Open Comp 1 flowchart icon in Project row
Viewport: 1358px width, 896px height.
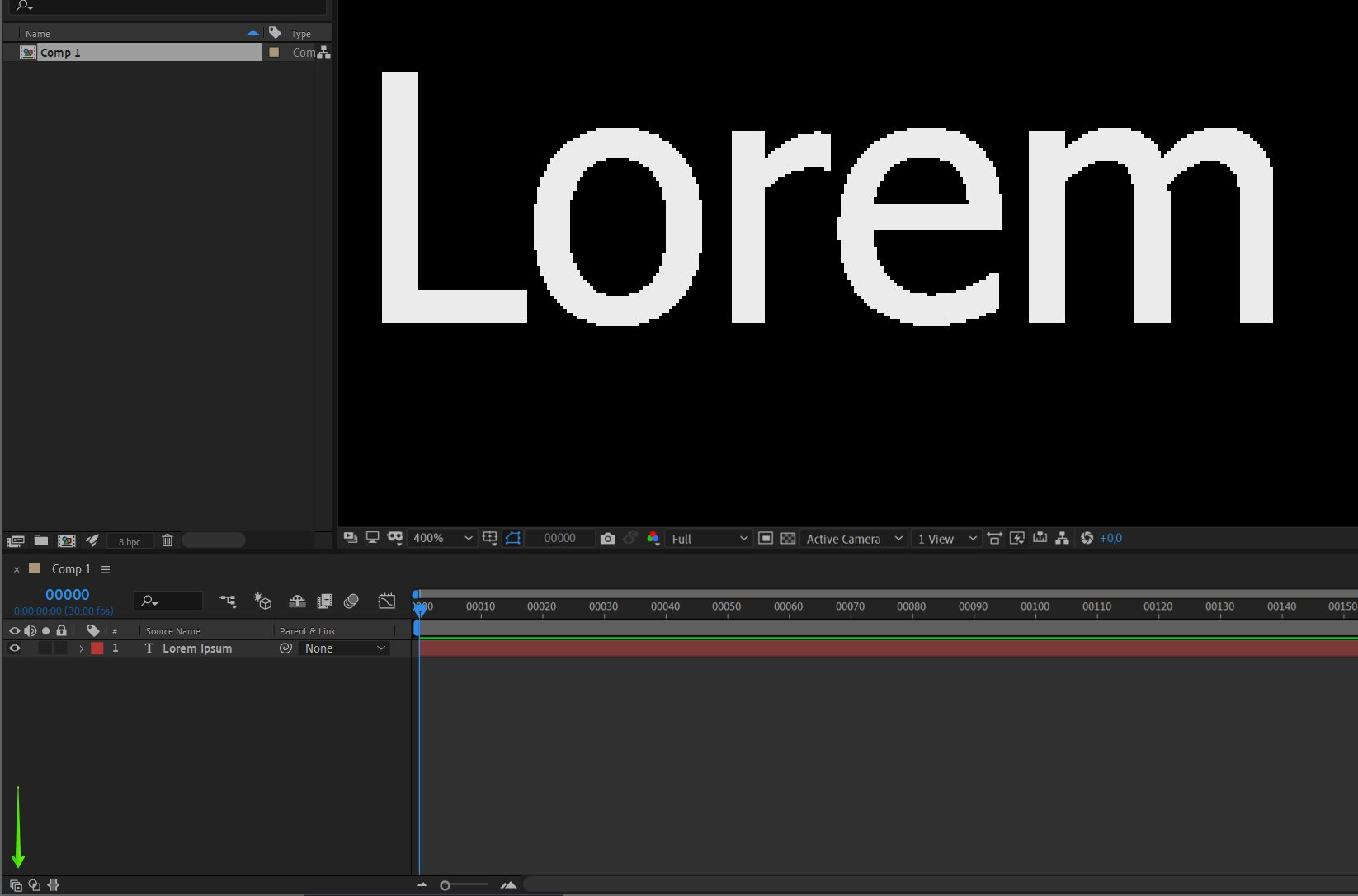324,52
